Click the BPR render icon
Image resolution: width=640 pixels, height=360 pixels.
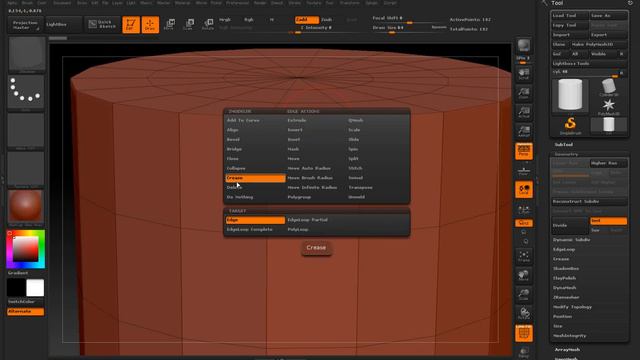[524, 46]
